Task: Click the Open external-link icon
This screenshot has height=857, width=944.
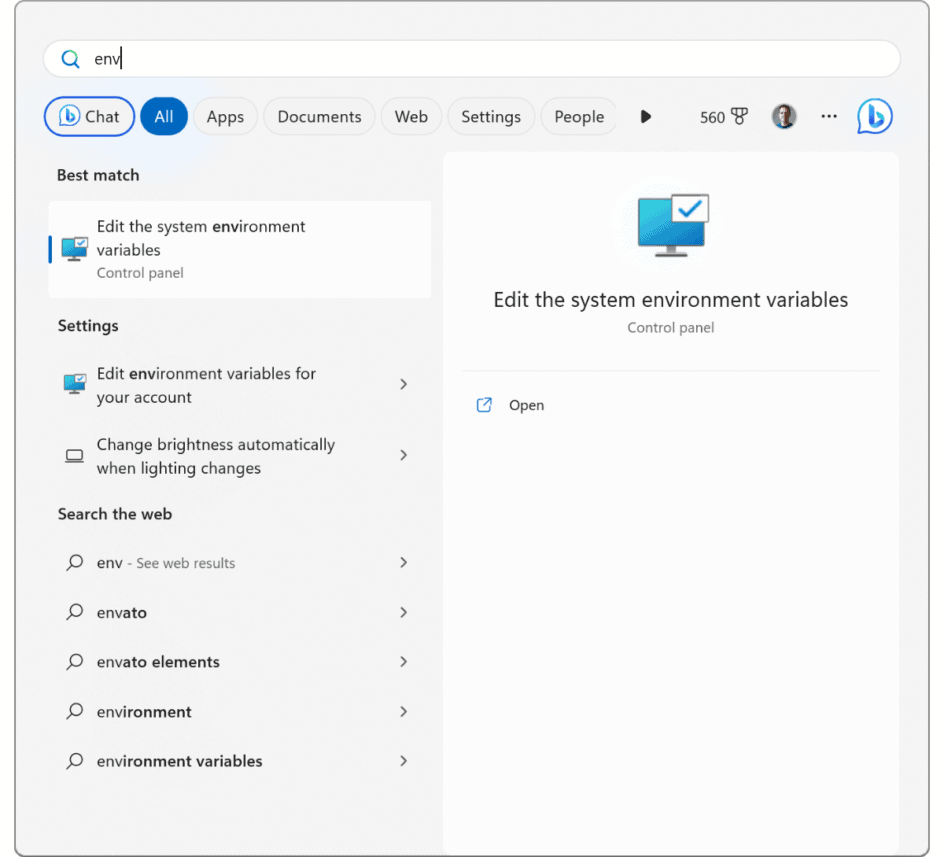Action: (483, 405)
